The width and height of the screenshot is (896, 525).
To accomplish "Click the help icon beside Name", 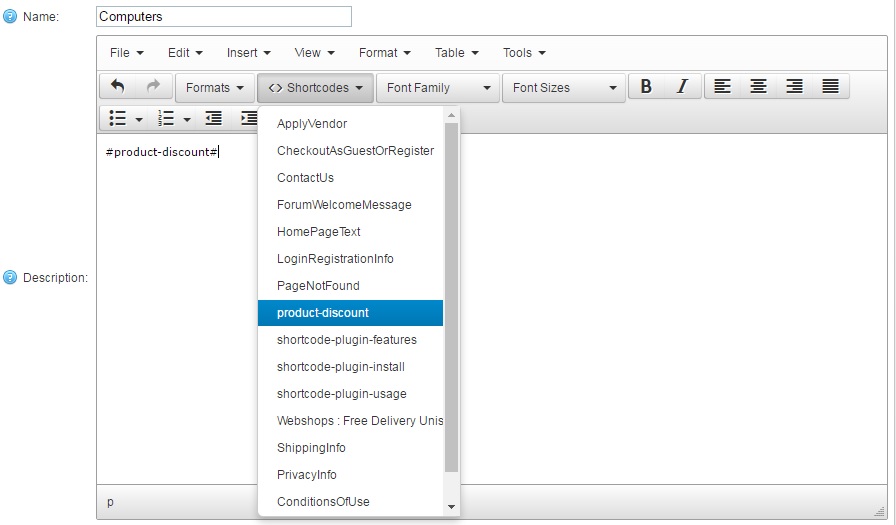I will [x=10, y=17].
